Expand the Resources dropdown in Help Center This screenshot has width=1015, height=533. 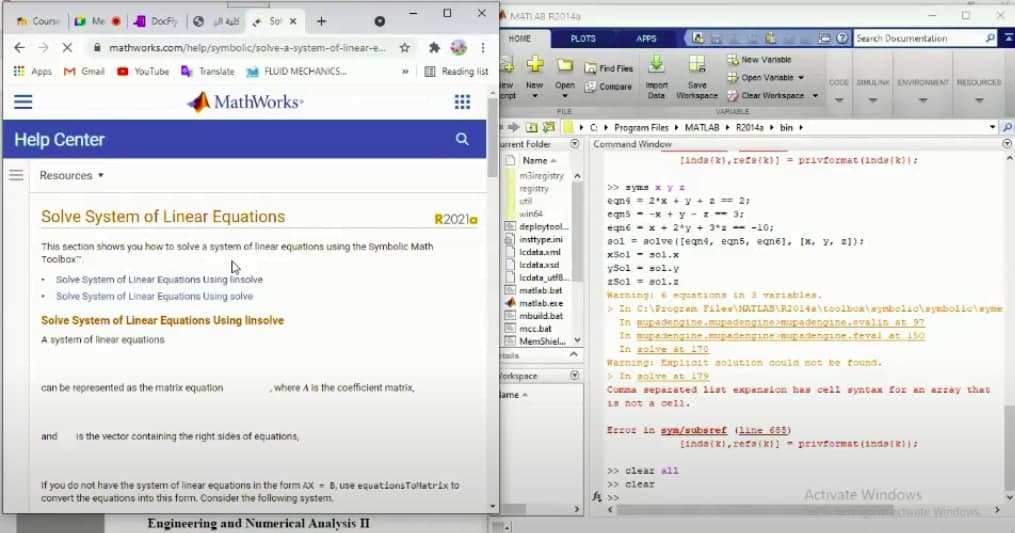point(71,176)
